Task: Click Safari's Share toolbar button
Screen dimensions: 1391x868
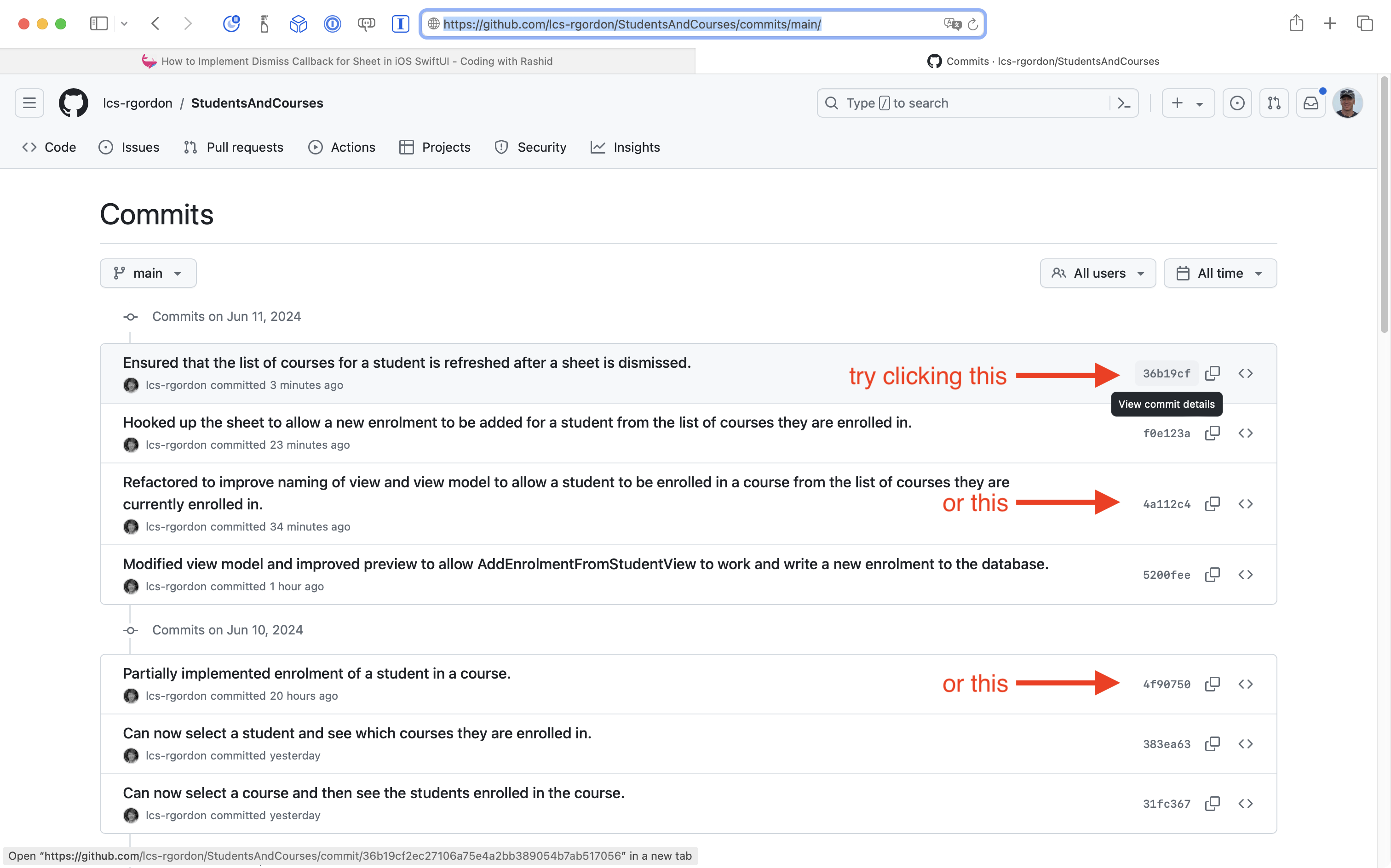Action: pos(1296,23)
